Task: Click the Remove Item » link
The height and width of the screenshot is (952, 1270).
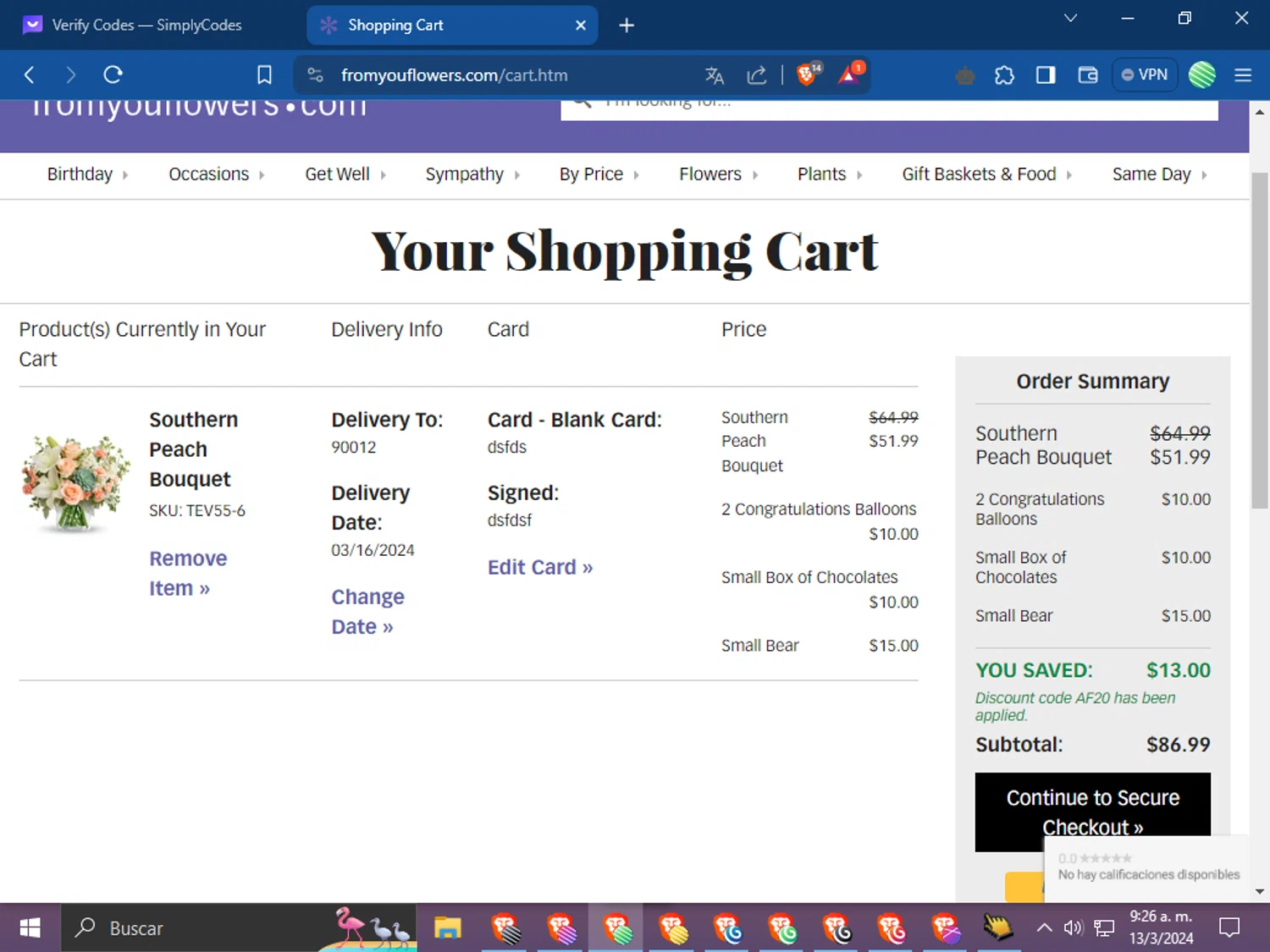Action: (188, 574)
